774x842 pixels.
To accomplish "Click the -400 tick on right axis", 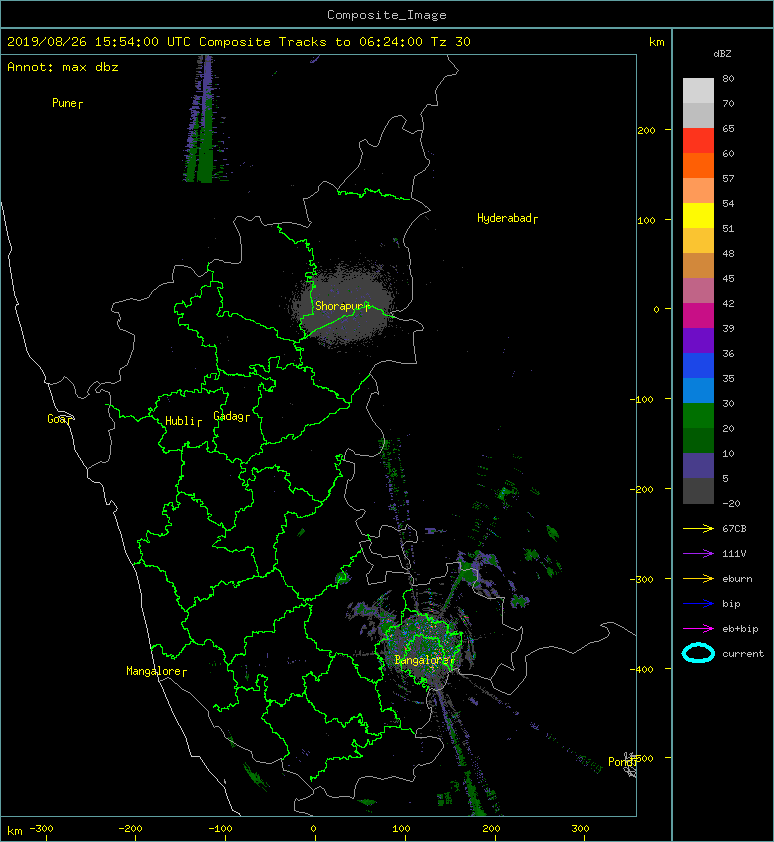I will click(642, 669).
